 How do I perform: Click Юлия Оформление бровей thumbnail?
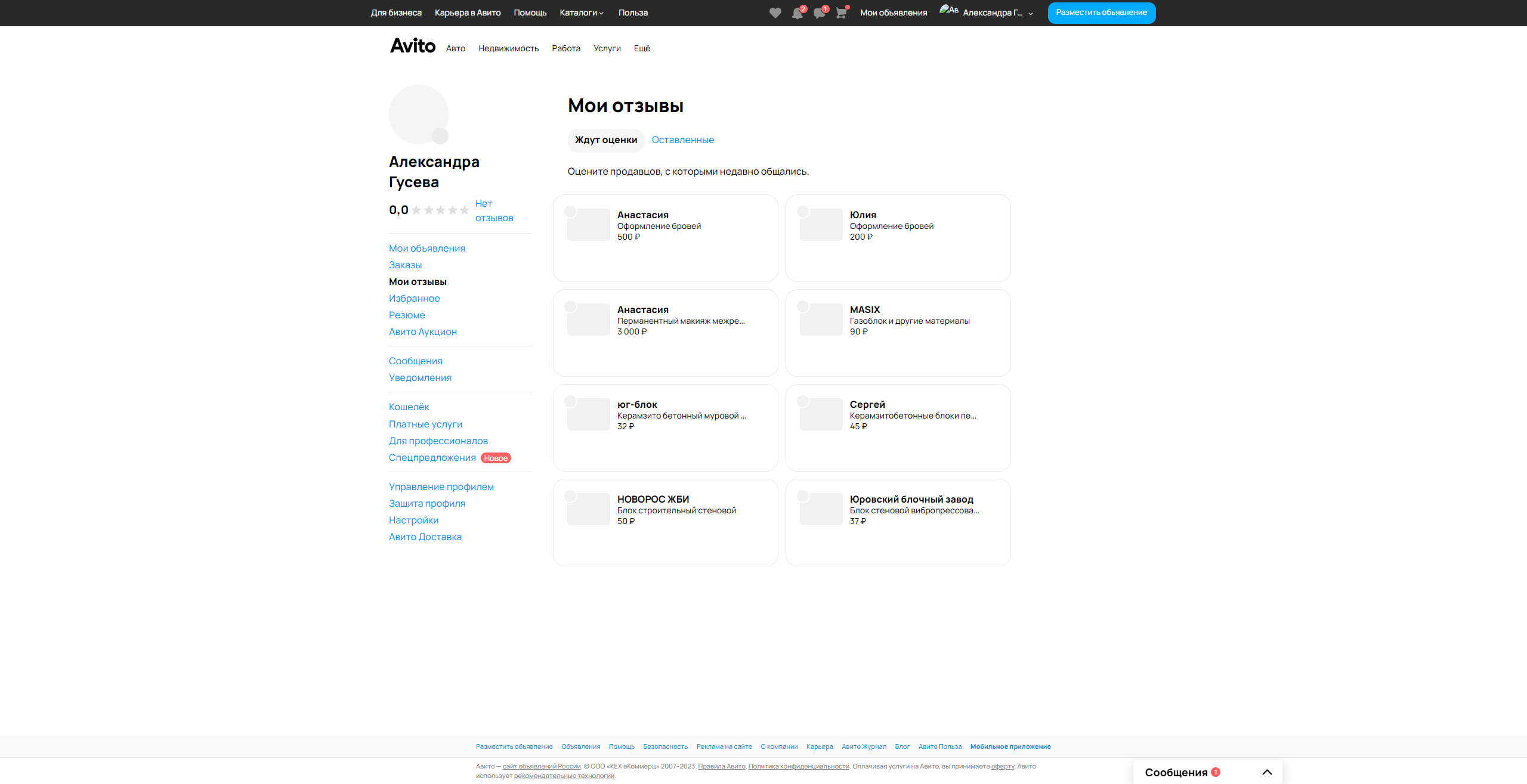coord(821,225)
